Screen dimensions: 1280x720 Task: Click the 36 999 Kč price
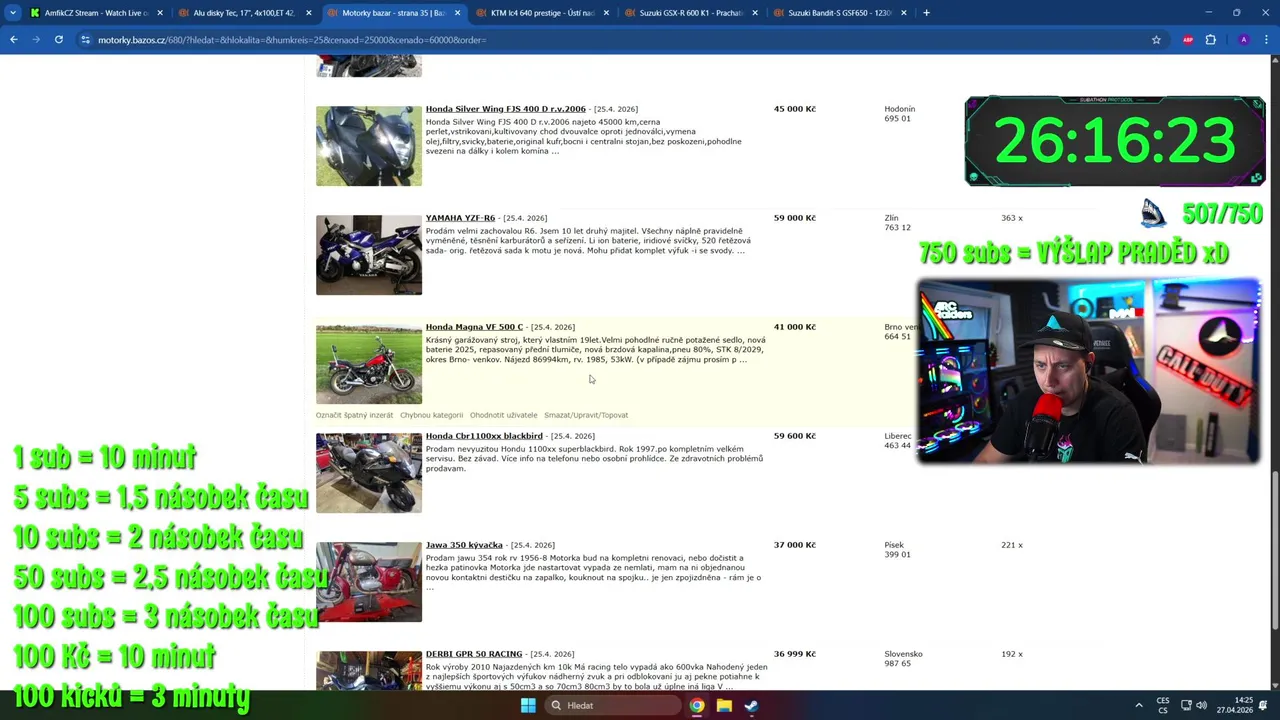pos(794,654)
